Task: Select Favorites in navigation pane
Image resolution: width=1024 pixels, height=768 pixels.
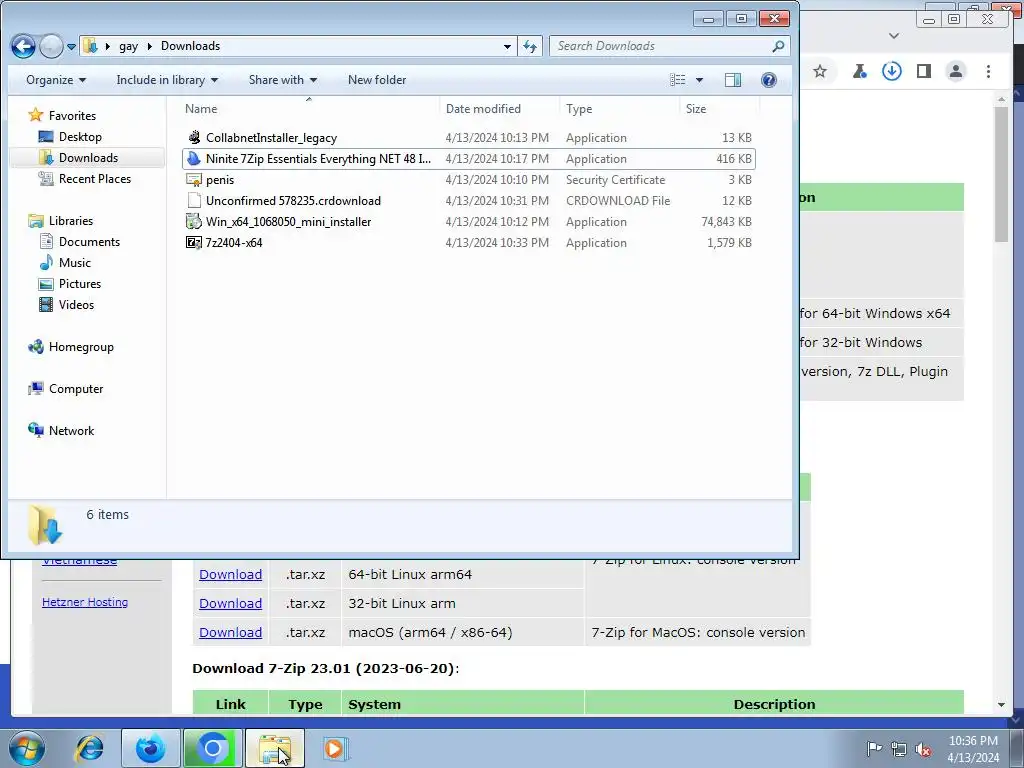Action: click(72, 116)
